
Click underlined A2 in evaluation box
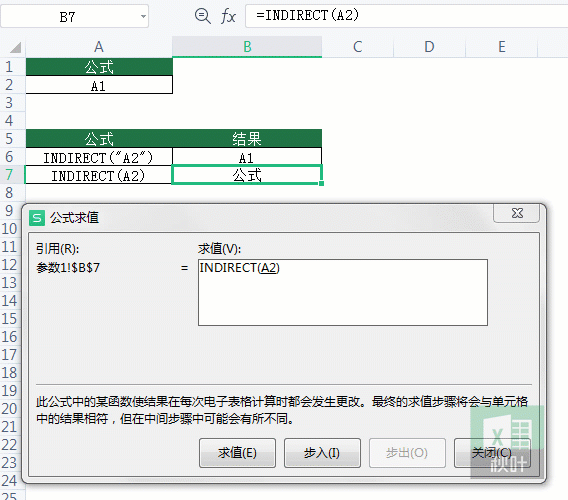(268, 268)
